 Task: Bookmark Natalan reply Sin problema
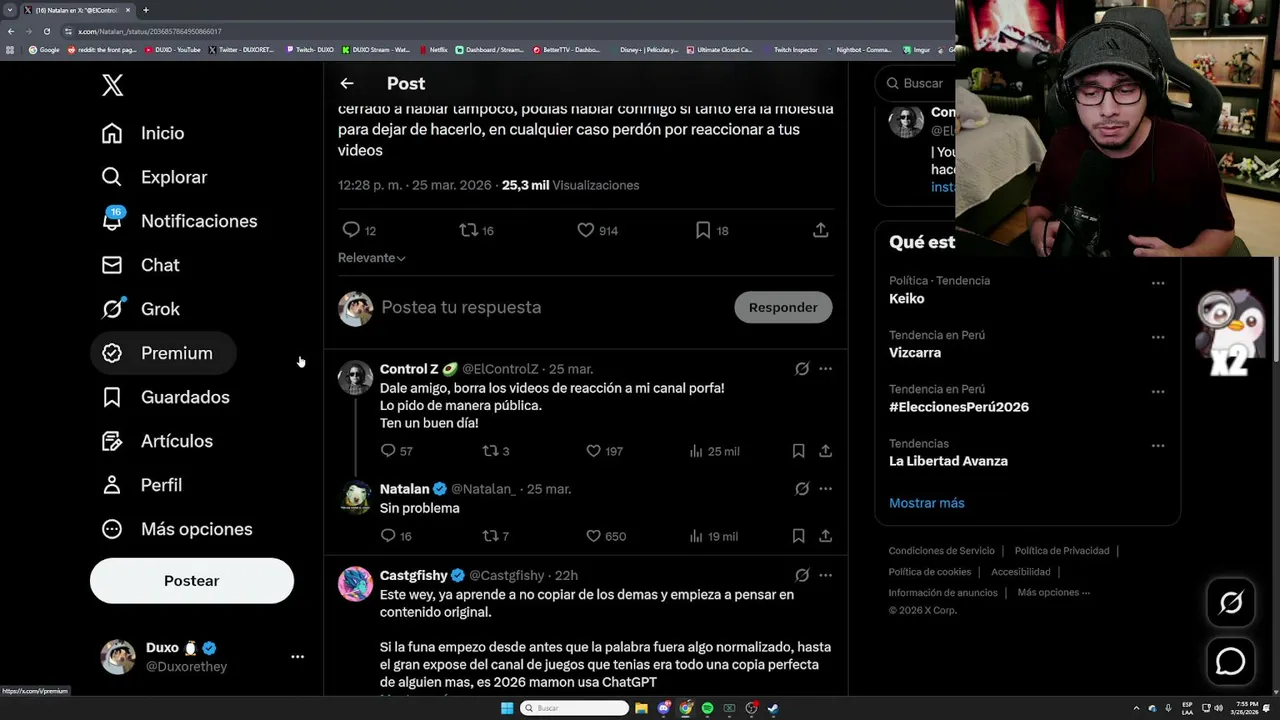[x=798, y=536]
